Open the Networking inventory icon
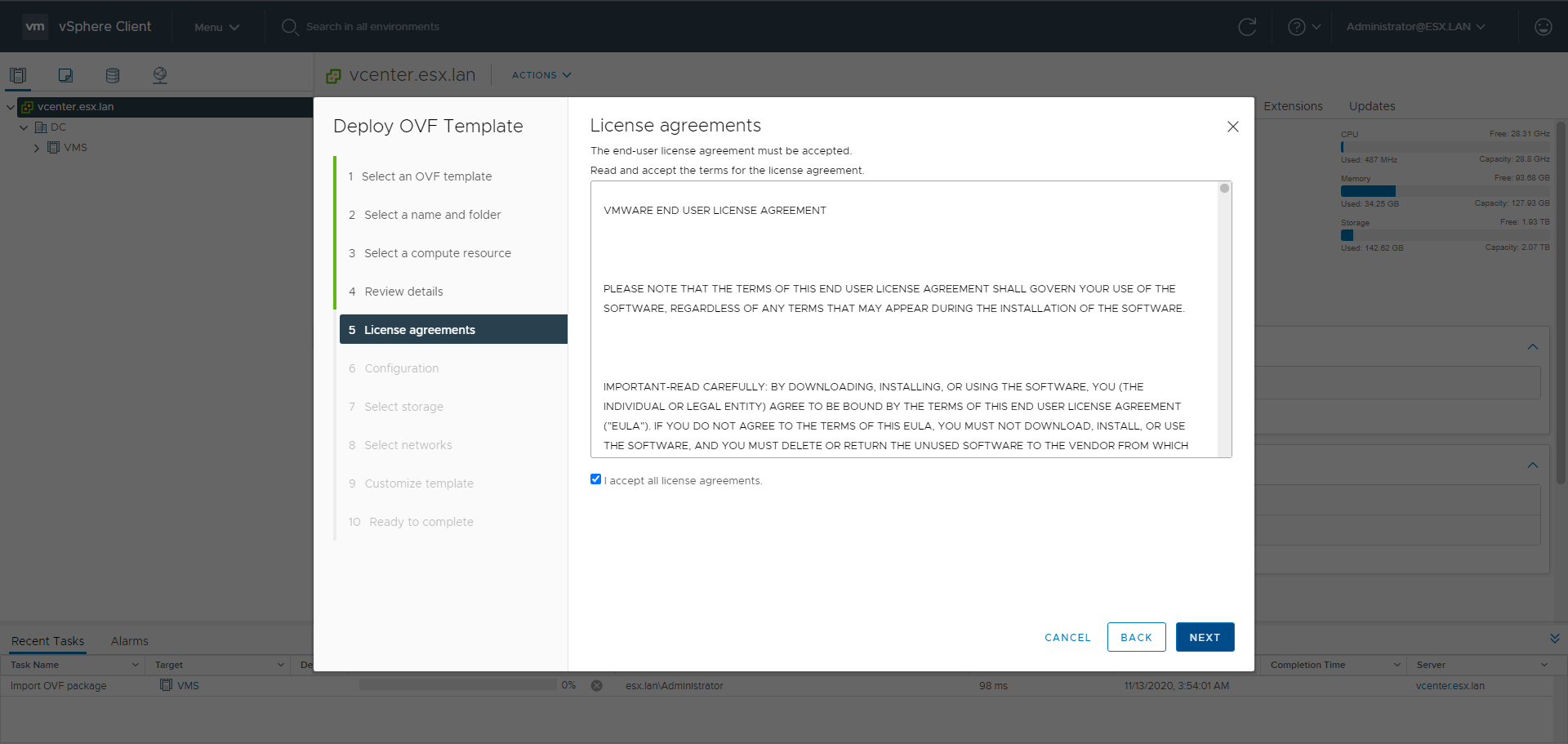The image size is (1568, 744). coord(160,75)
